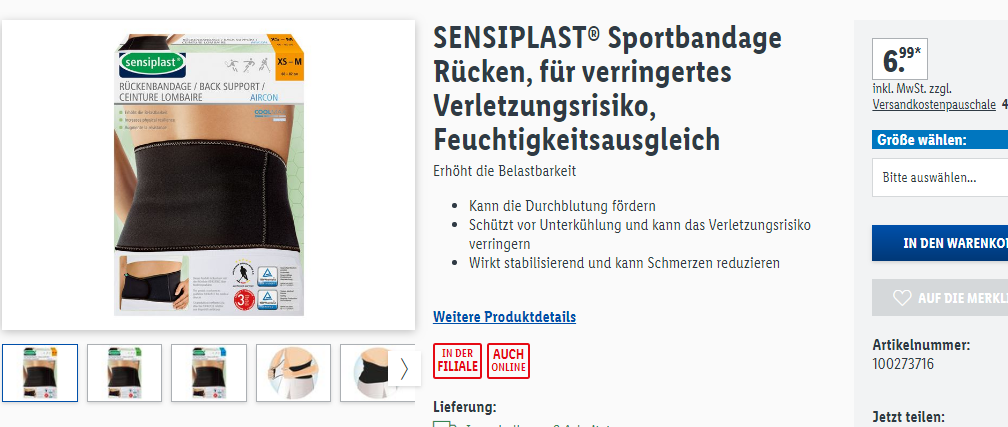1008x427 pixels.
Task: Click the 6.99 price box
Action: coord(900,59)
